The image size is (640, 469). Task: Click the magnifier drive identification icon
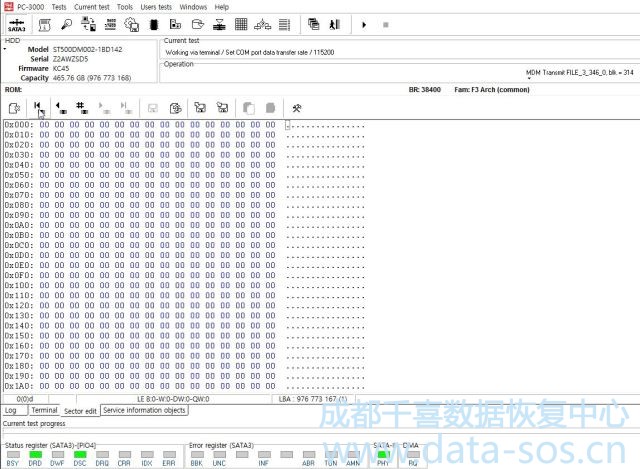click(x=66, y=24)
